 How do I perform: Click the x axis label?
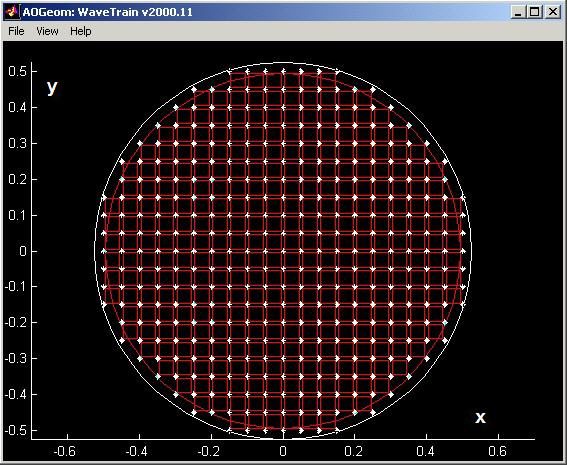(480, 418)
